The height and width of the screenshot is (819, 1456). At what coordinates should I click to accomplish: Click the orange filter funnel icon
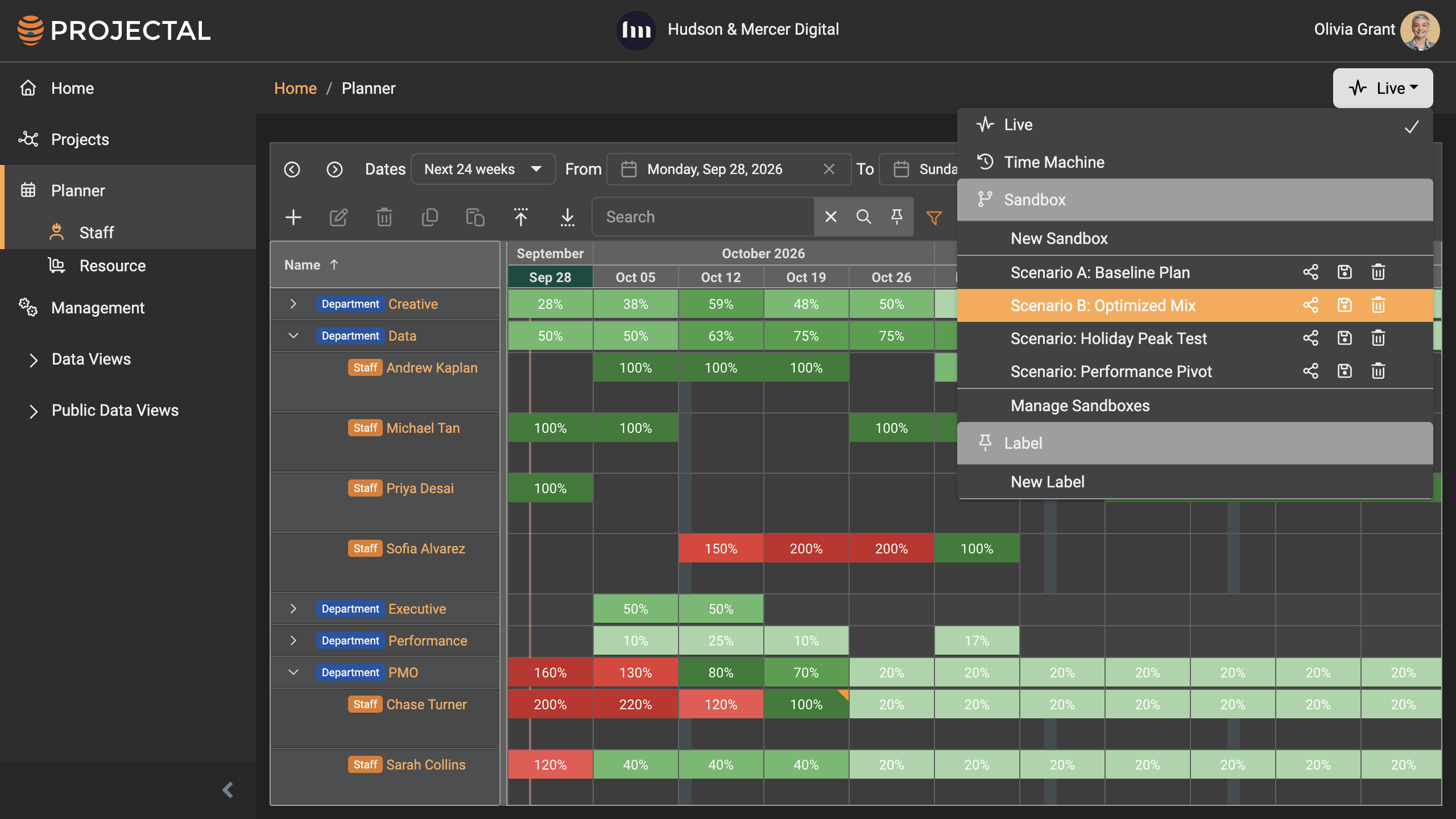pos(934,218)
